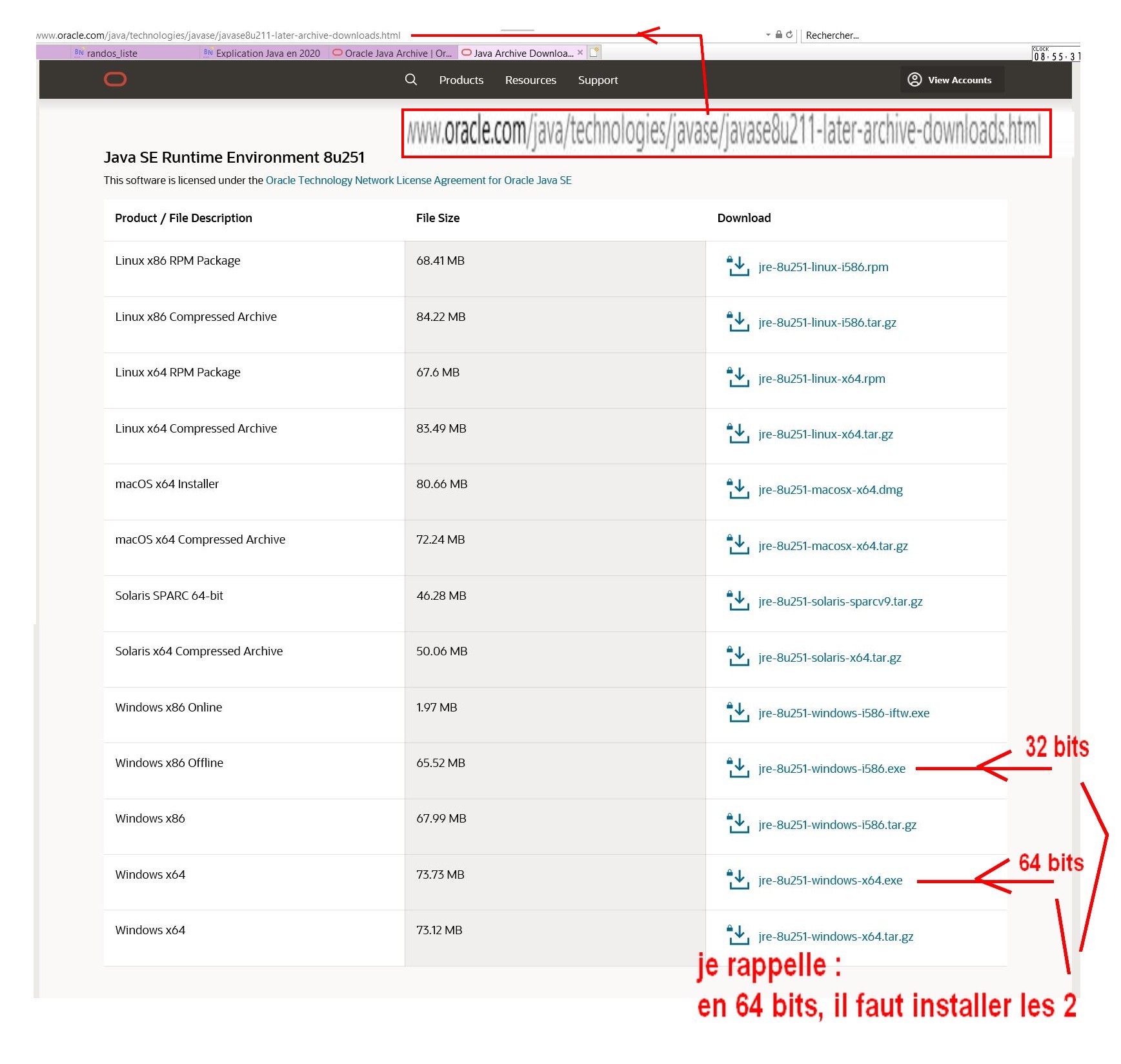The width and height of the screenshot is (1121, 1064).
Task: Download jre-8u251-windows-x64.tar.gz link
Action: [x=836, y=936]
